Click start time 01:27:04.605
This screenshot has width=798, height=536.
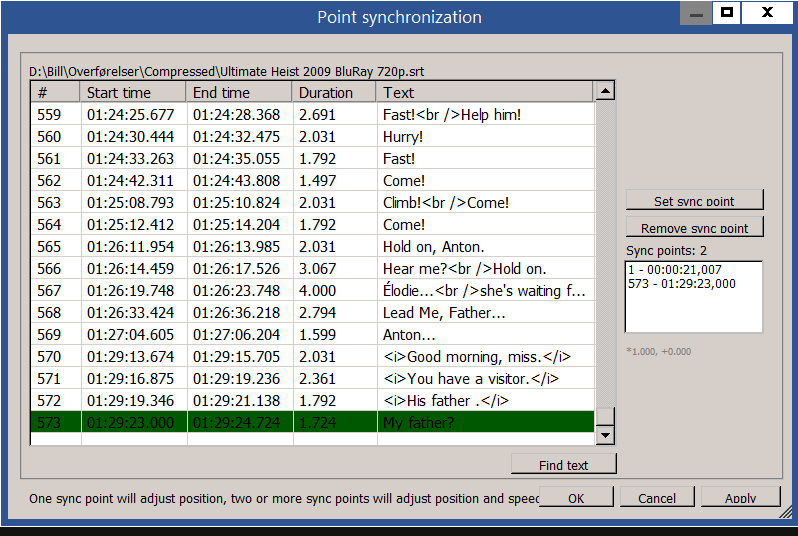(130, 334)
